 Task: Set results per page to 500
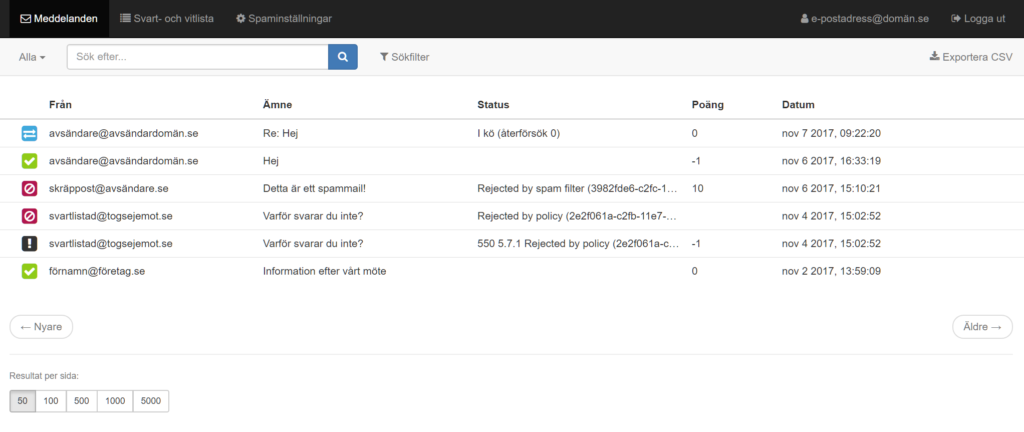click(x=82, y=401)
